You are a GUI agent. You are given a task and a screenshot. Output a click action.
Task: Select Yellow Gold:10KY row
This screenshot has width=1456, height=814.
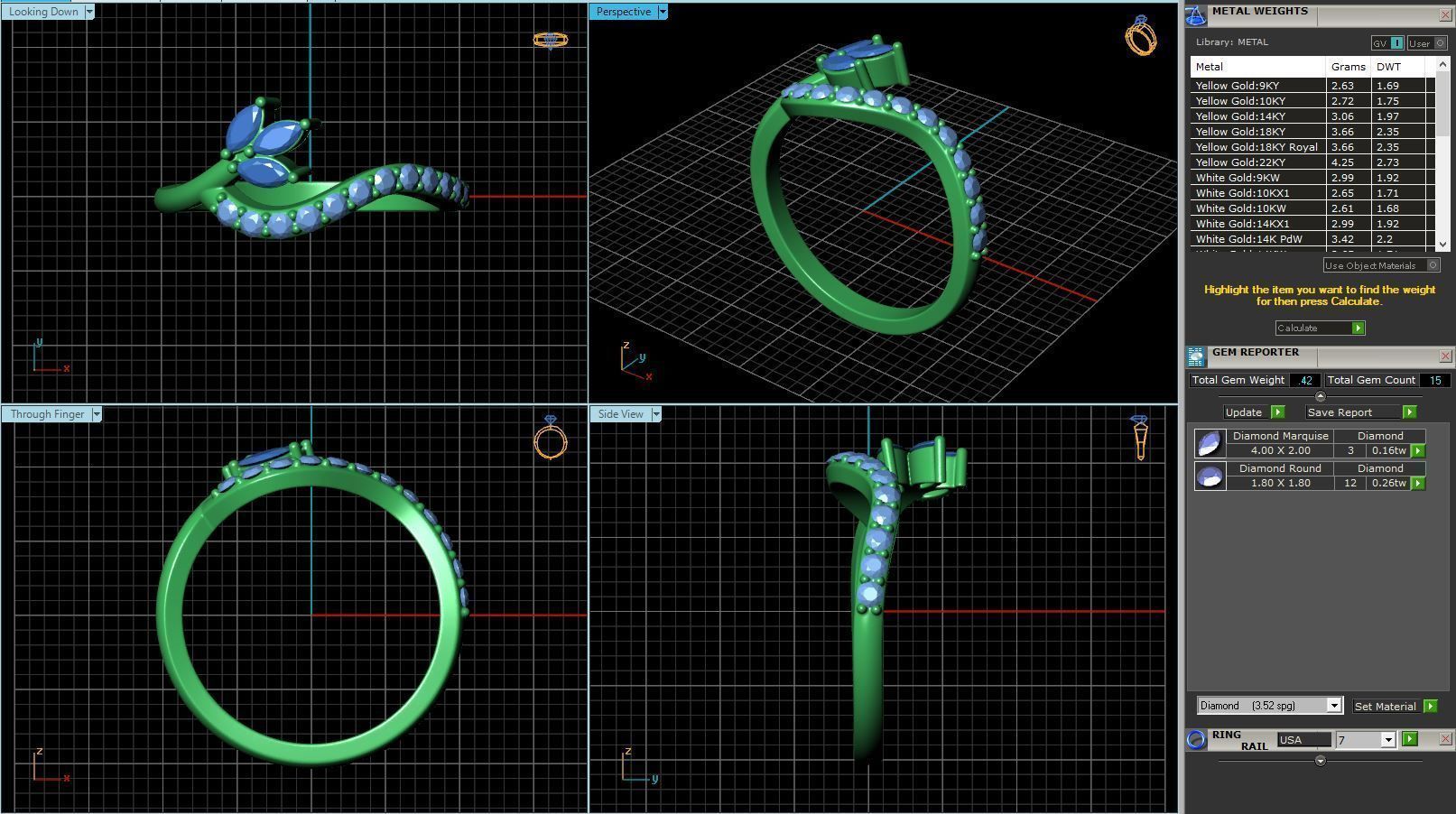pos(1312,101)
